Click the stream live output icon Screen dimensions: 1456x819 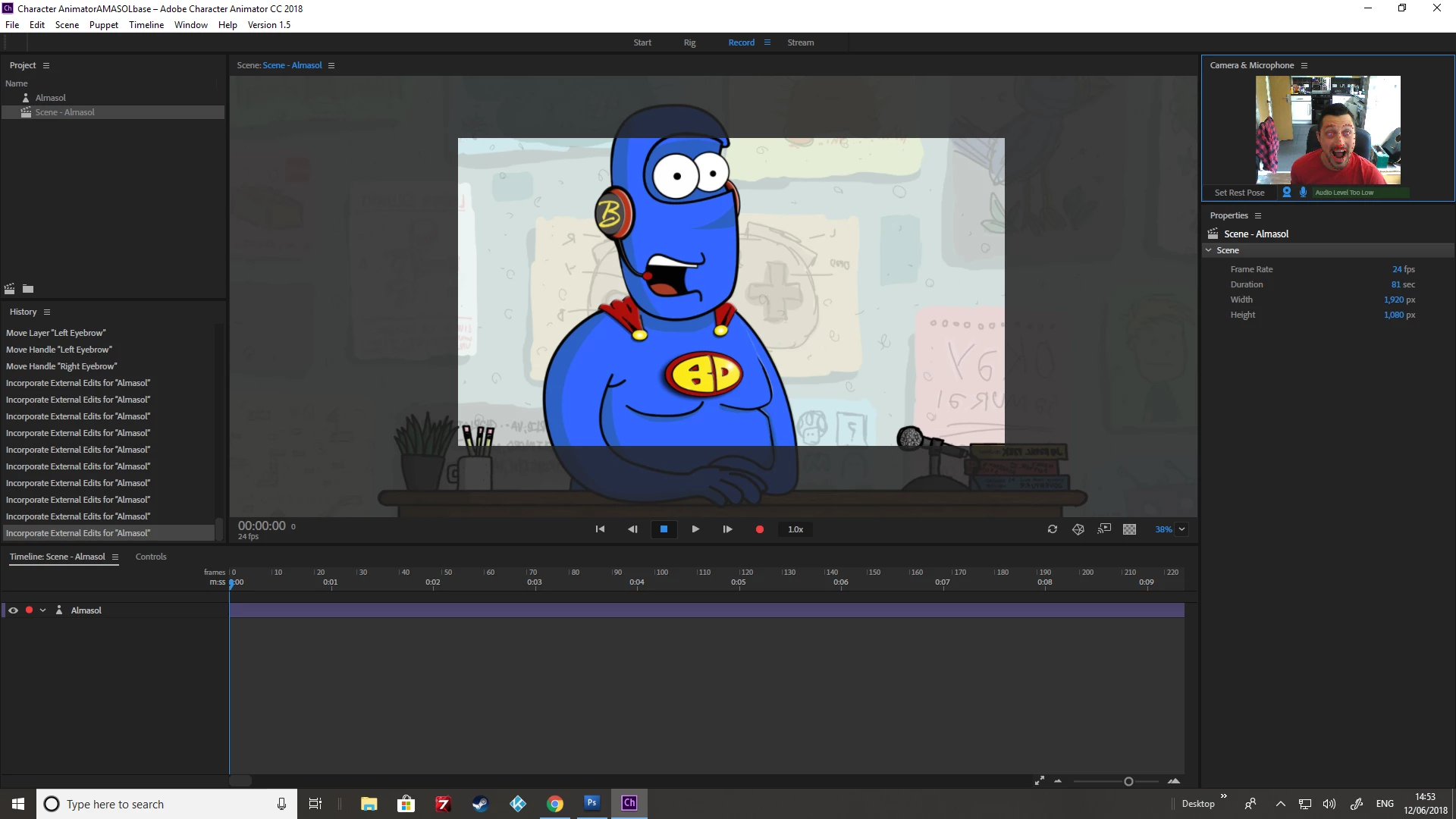pyautogui.click(x=1104, y=529)
